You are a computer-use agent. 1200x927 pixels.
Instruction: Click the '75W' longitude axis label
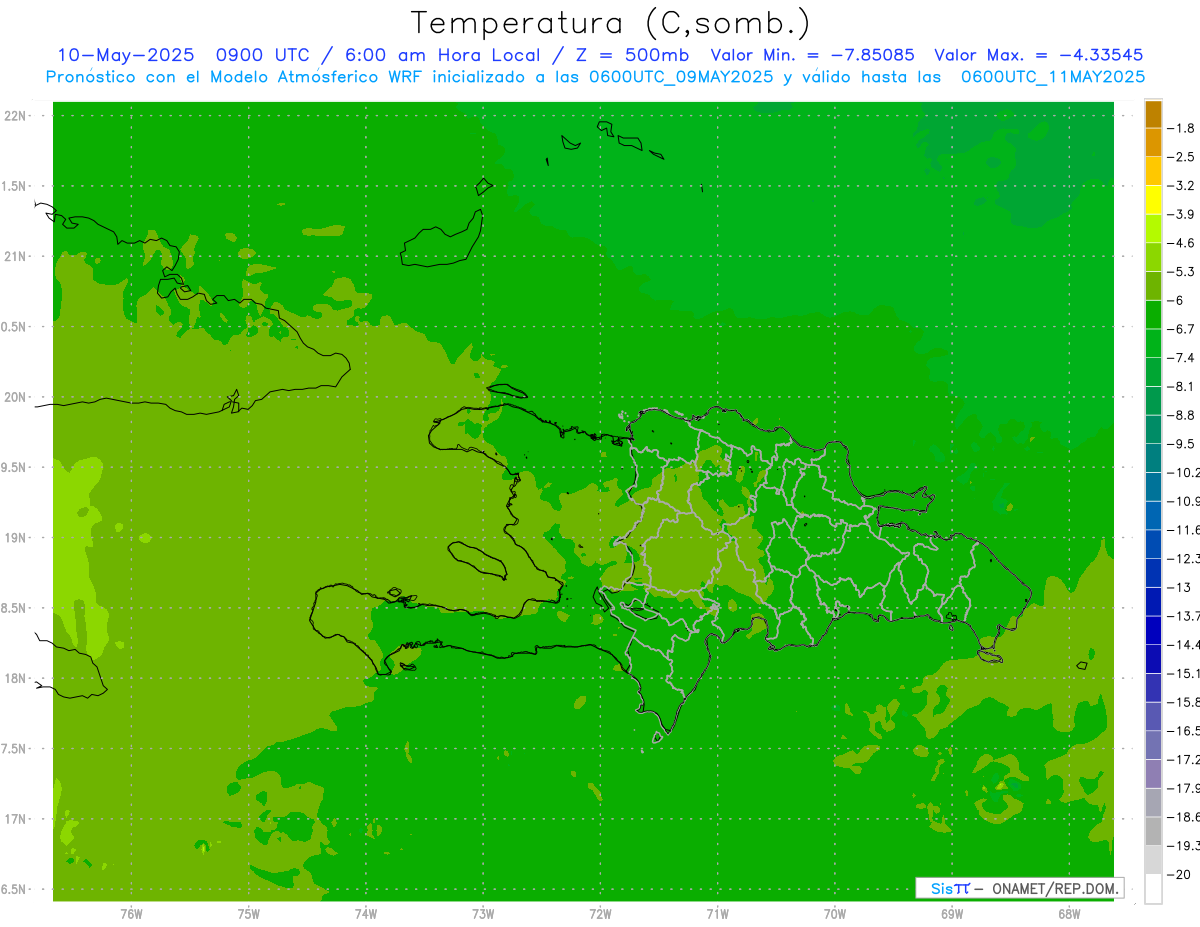[249, 914]
